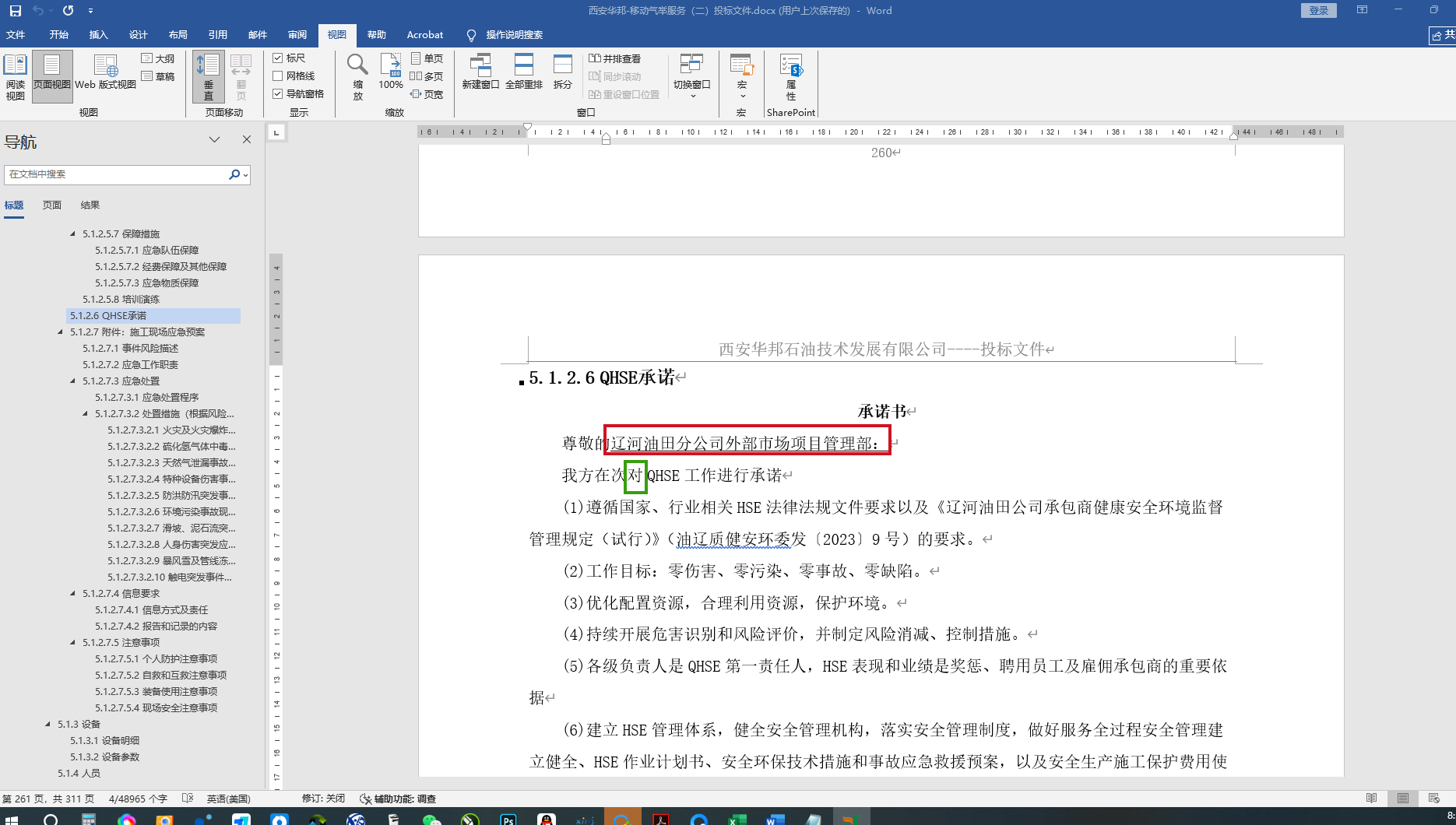
Task: Switch to the 审阅 ribbon tab
Action: (x=297, y=35)
